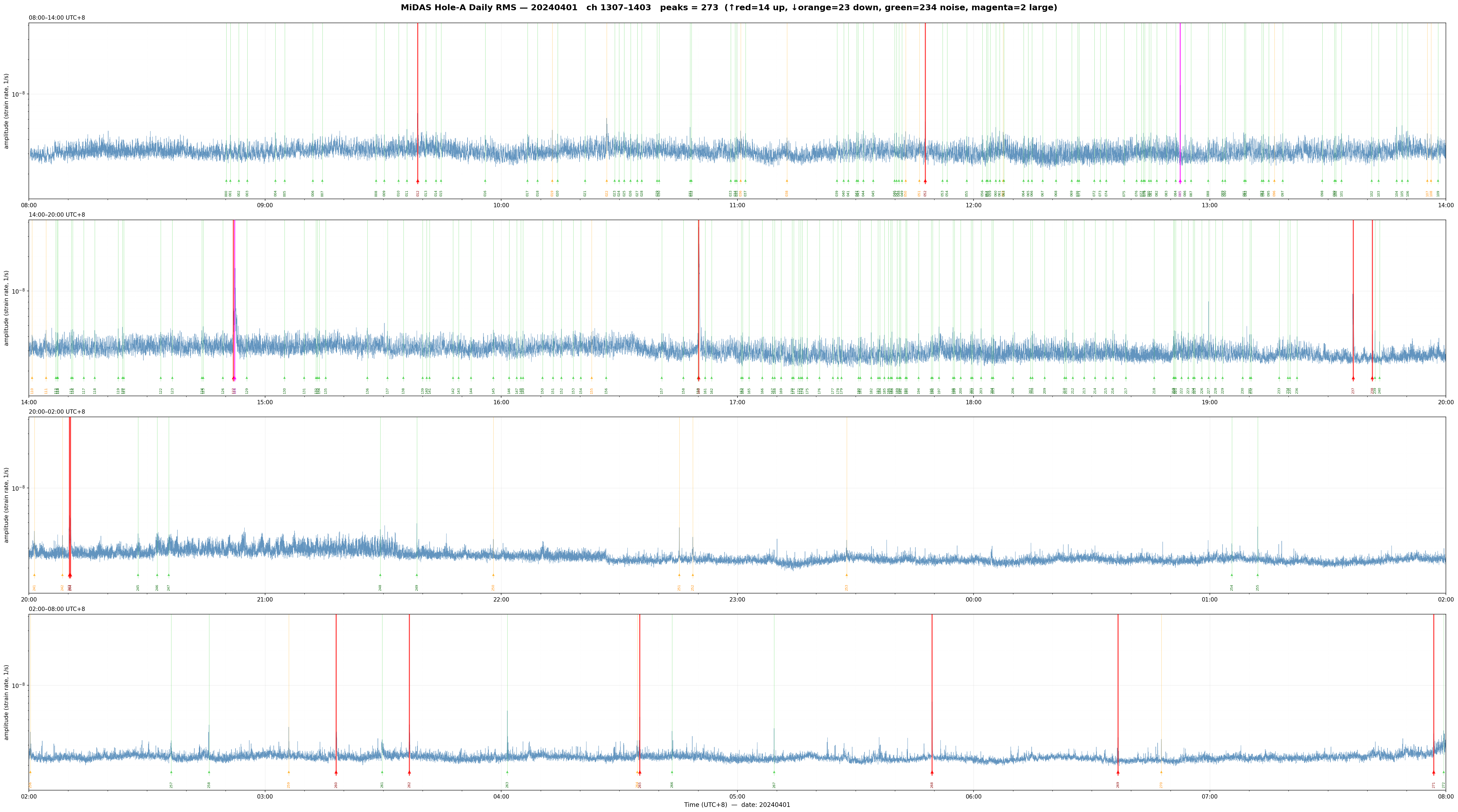Click the red peak marker labeled 260
This screenshot has height=812, width=1458.
point(336,772)
